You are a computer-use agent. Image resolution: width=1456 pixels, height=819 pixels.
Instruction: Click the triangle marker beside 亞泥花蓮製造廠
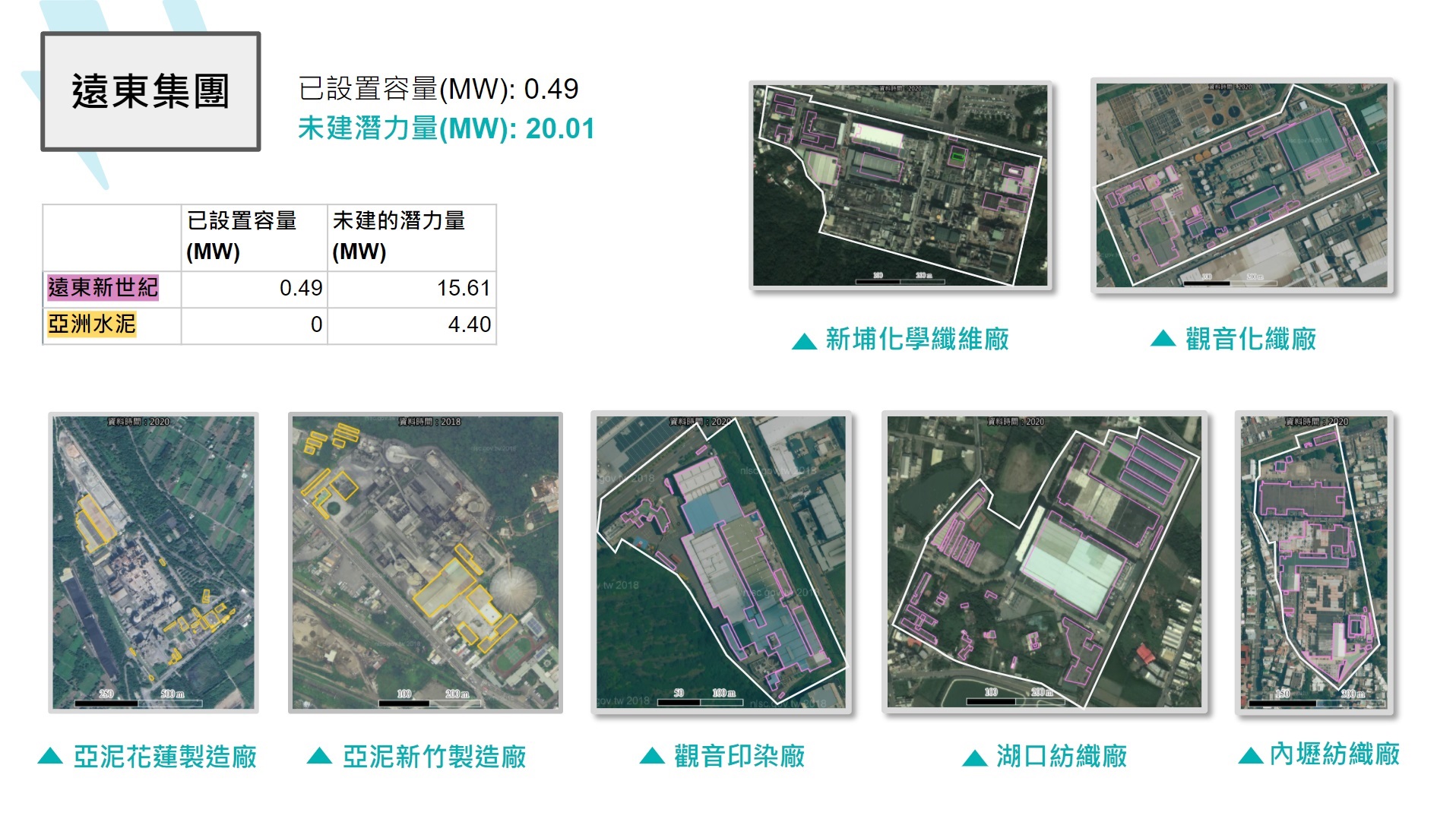coord(50,756)
